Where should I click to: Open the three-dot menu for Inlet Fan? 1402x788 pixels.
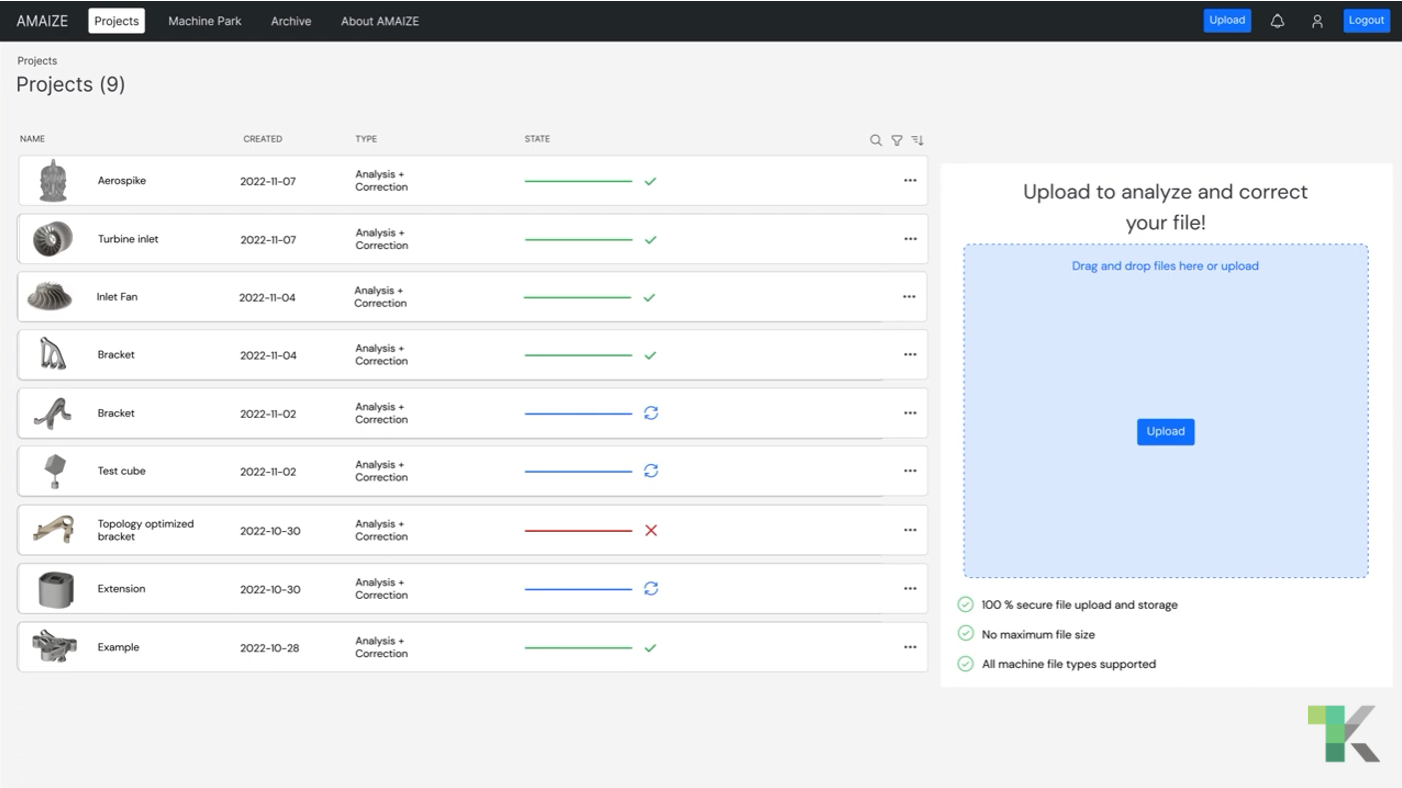click(909, 297)
